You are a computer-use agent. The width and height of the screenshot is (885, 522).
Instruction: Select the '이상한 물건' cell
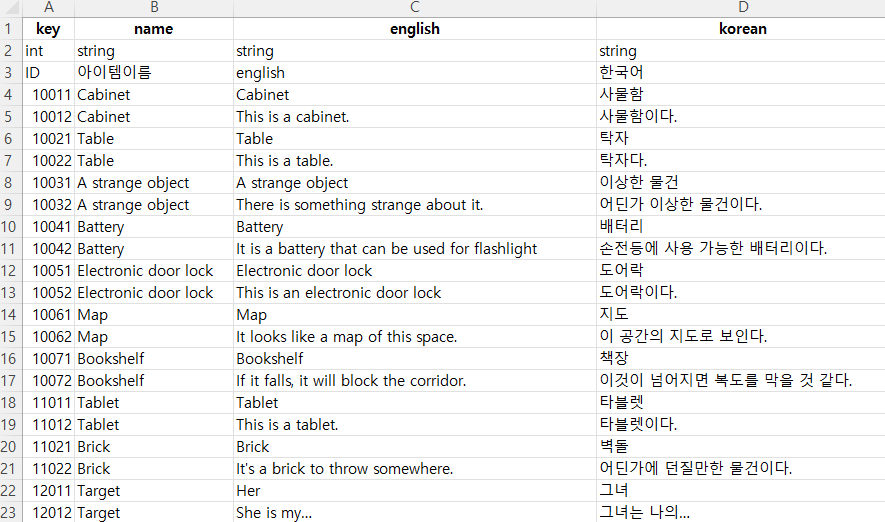click(741, 183)
